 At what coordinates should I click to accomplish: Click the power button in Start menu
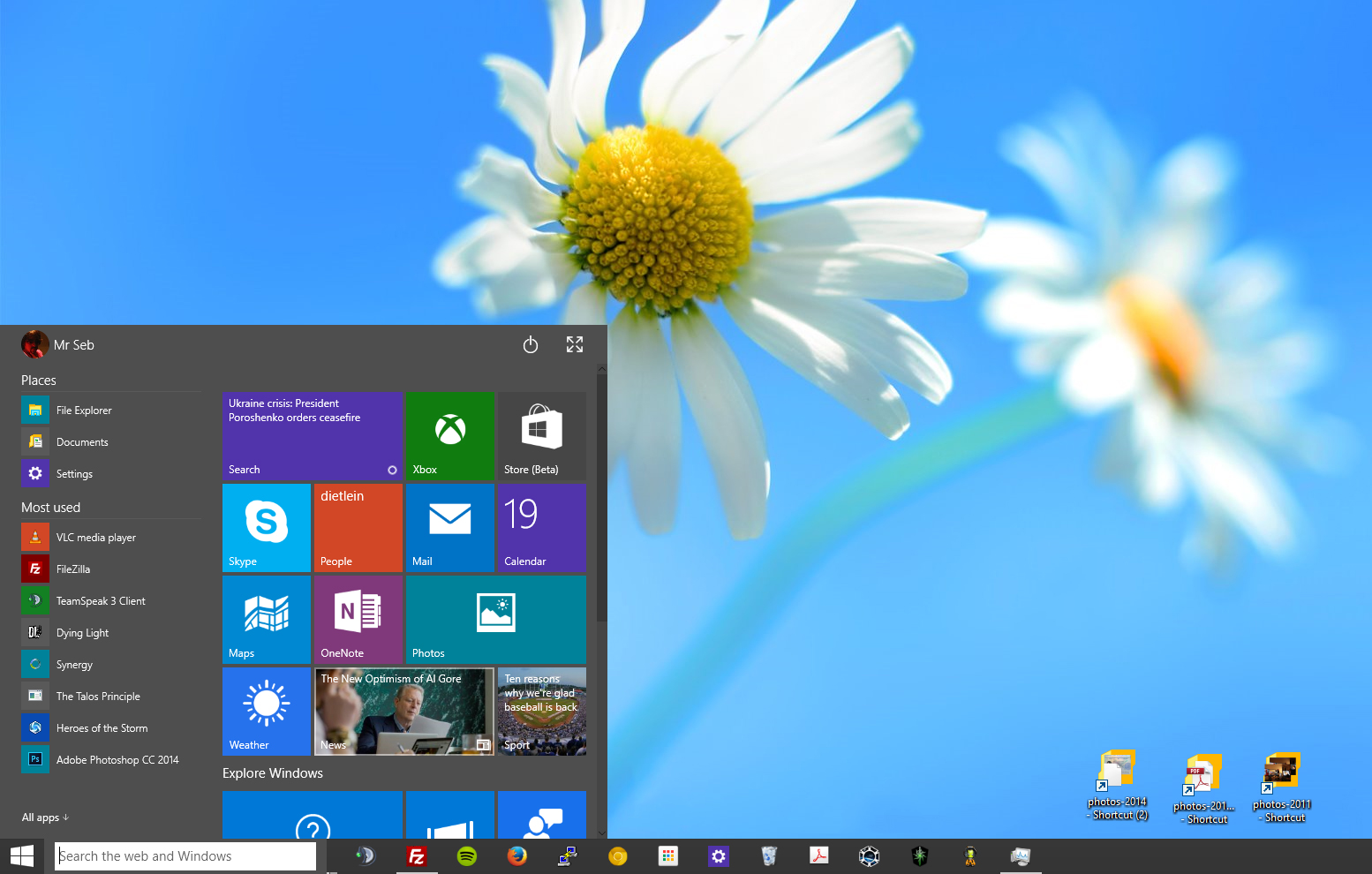(530, 345)
